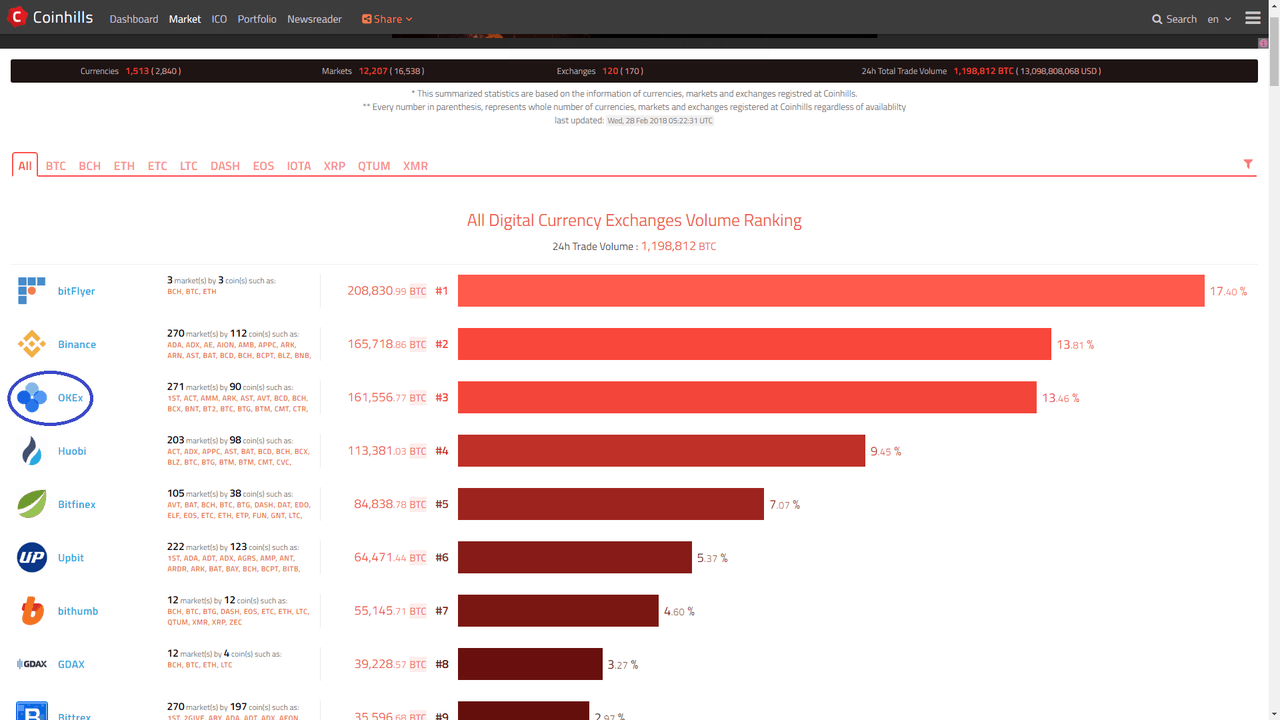
Task: Open the Huobi exchange link
Action: [x=72, y=451]
